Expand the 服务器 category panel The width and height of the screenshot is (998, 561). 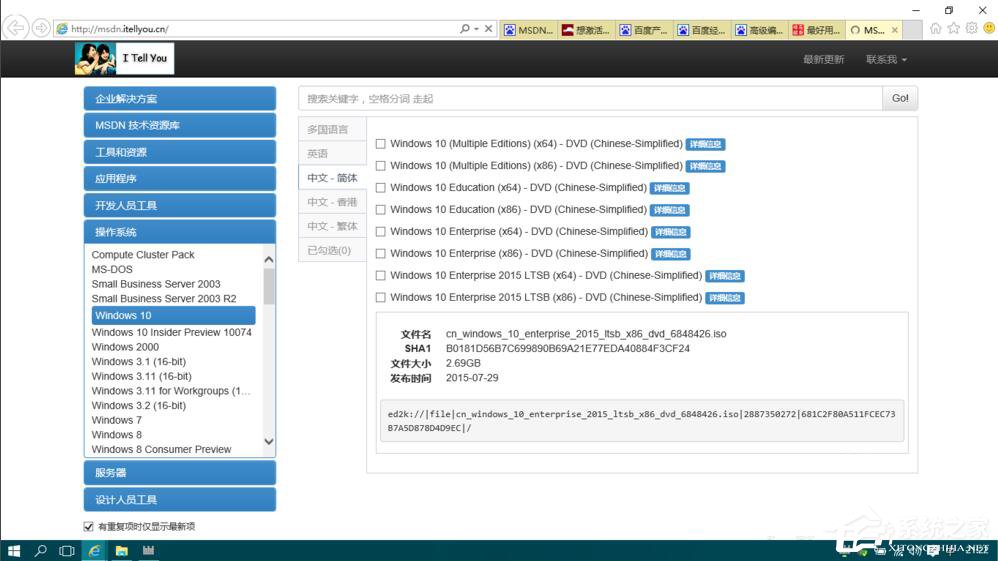point(179,473)
